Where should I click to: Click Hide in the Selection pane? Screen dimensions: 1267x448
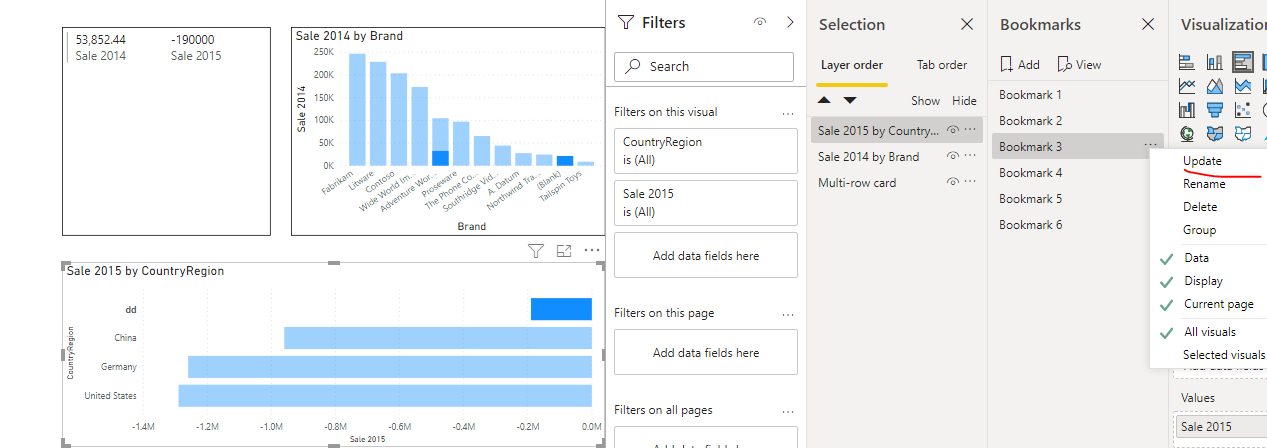(964, 101)
